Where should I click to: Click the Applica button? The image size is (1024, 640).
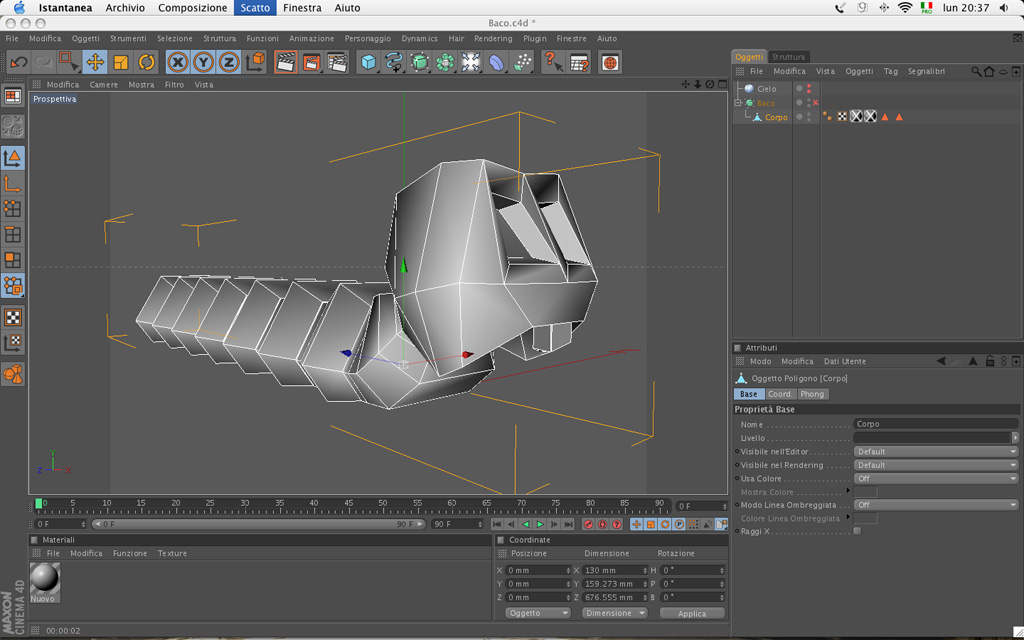tap(691, 613)
